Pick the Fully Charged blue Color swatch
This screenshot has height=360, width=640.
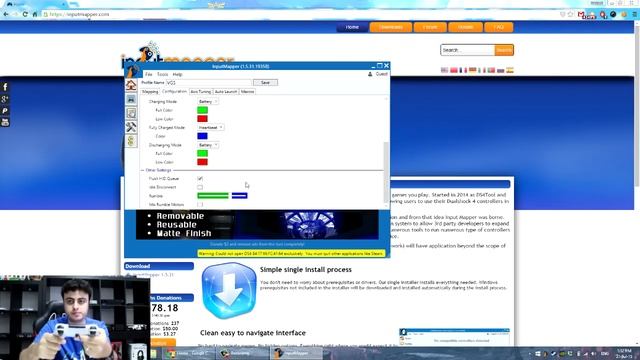[x=202, y=136]
